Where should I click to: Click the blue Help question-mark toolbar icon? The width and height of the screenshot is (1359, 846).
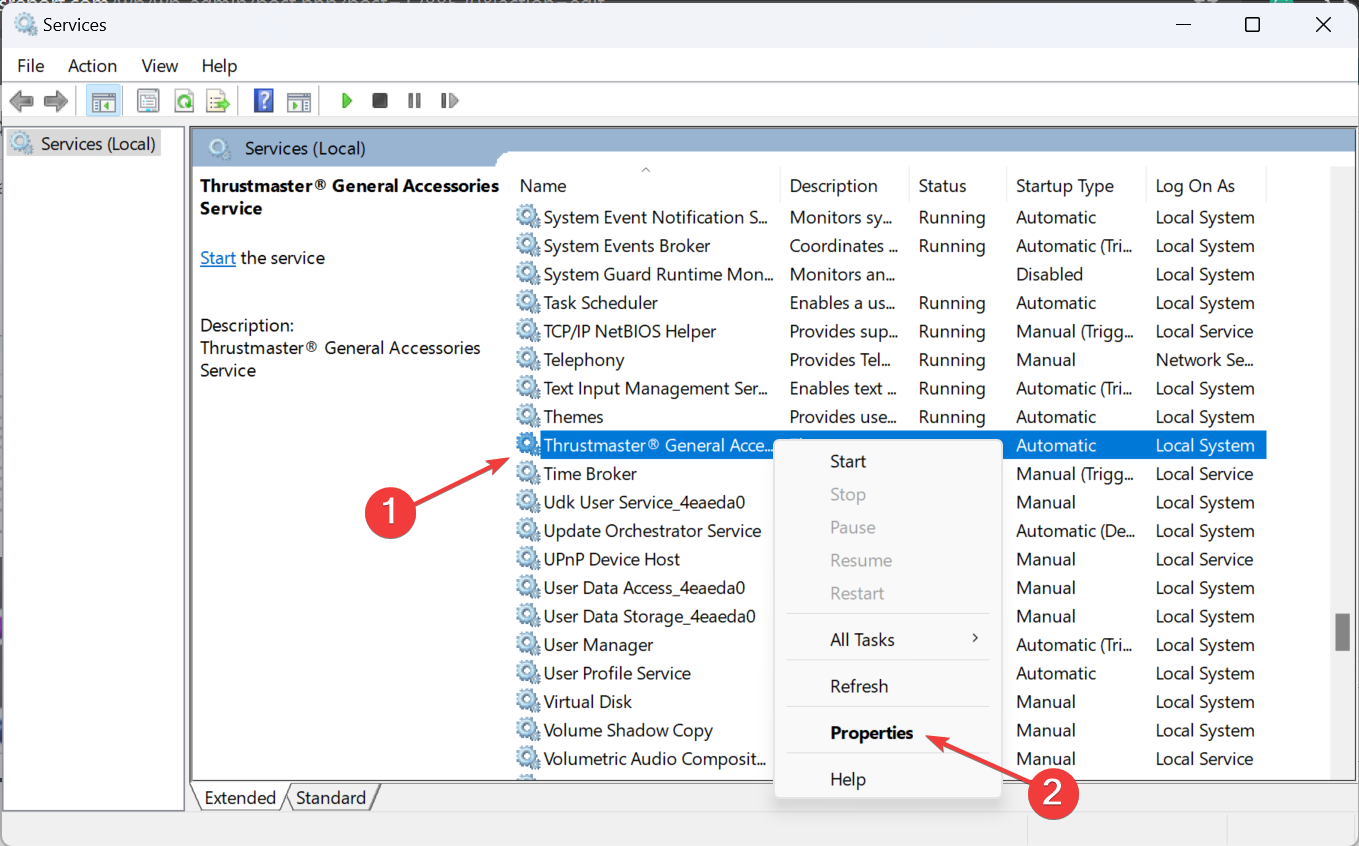(x=264, y=101)
